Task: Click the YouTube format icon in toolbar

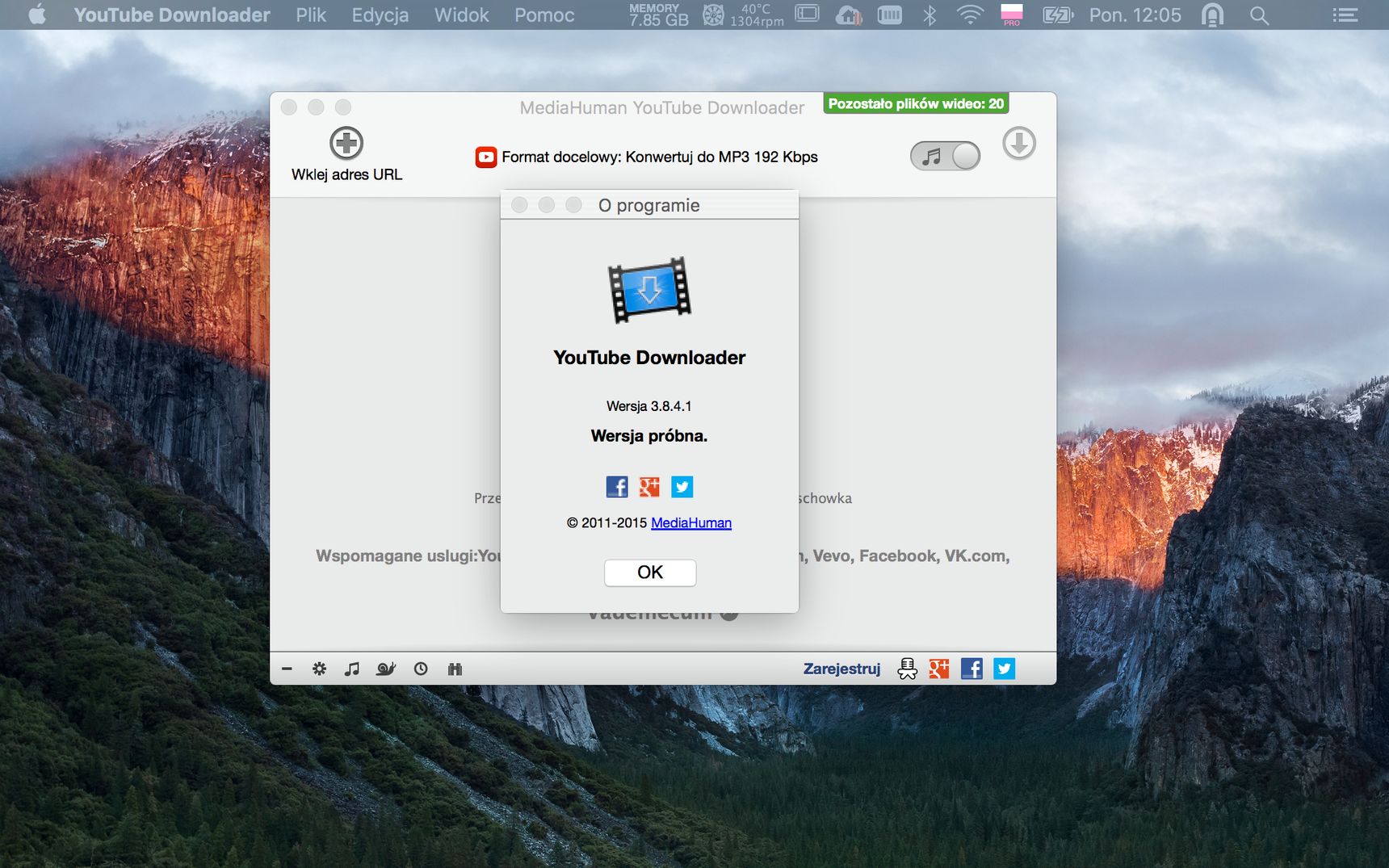Action: tap(485, 157)
